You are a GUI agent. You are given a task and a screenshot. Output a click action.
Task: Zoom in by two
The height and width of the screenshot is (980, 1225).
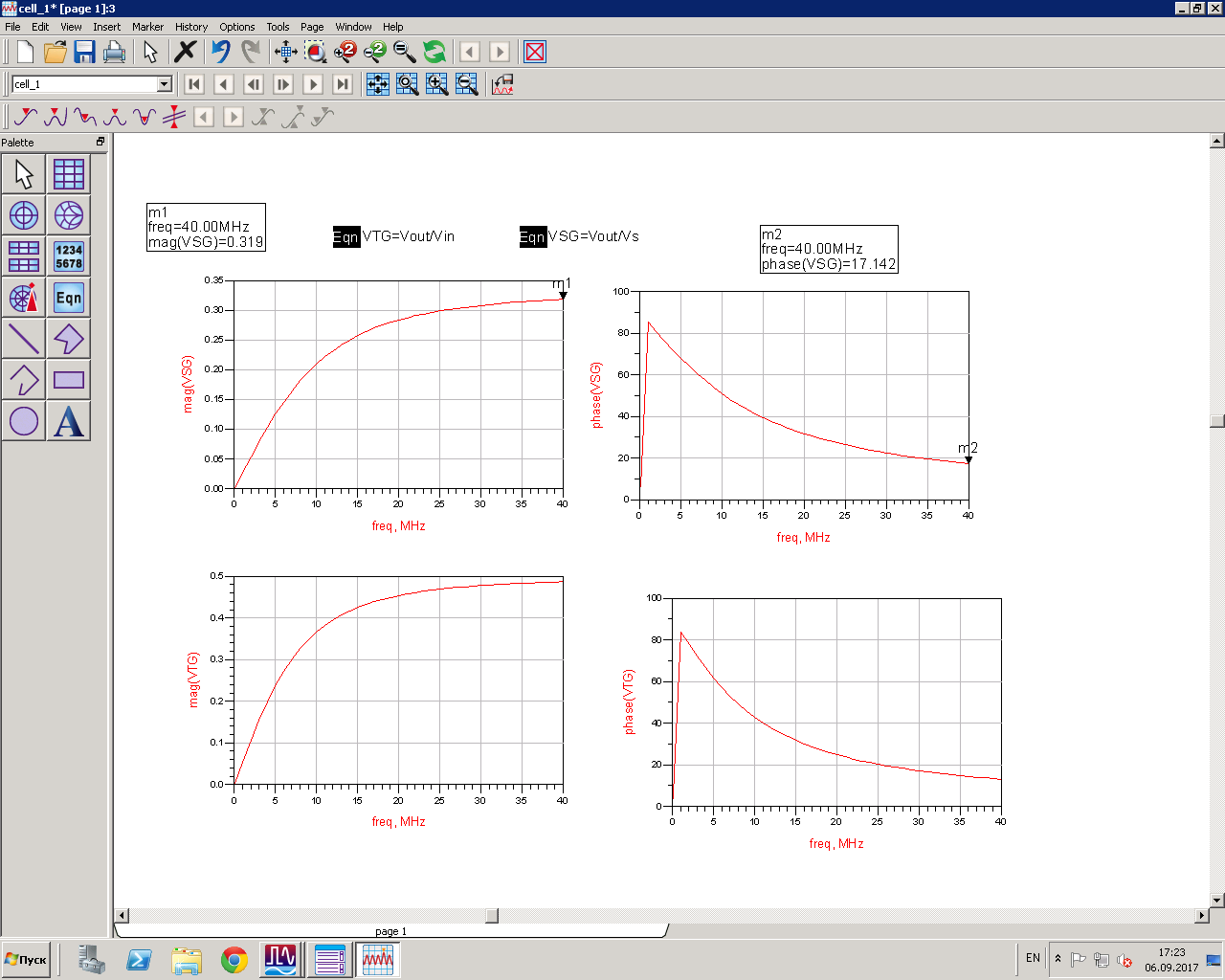[345, 52]
